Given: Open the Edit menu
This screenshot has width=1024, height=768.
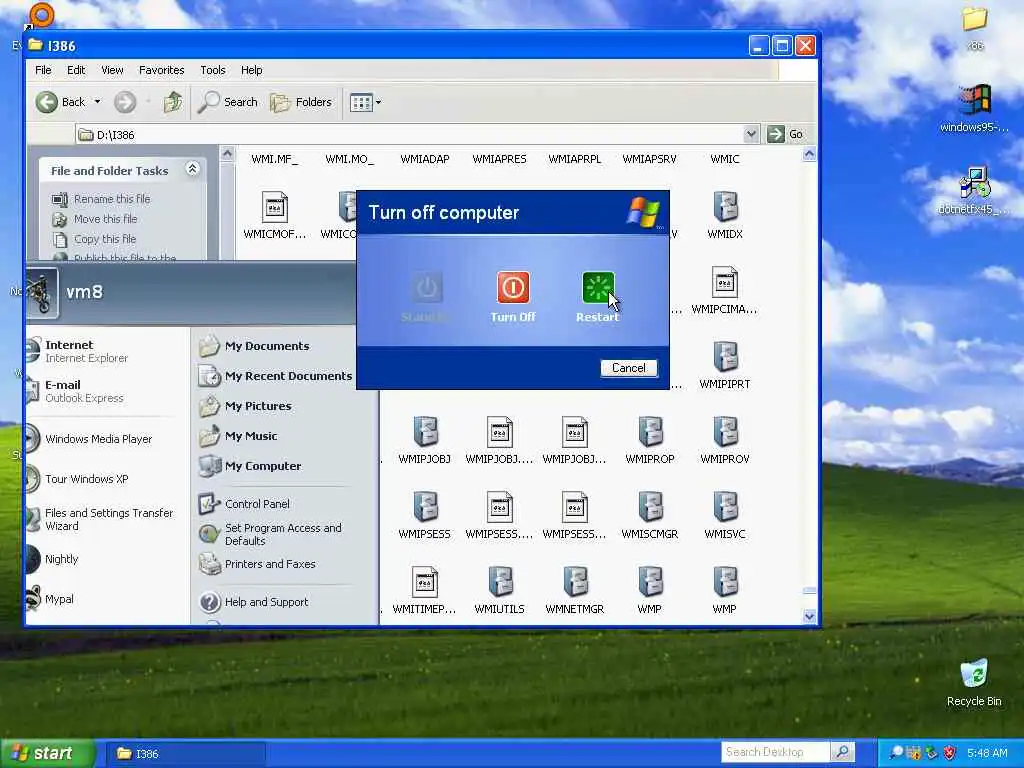Looking at the screenshot, I should pyautogui.click(x=76, y=70).
